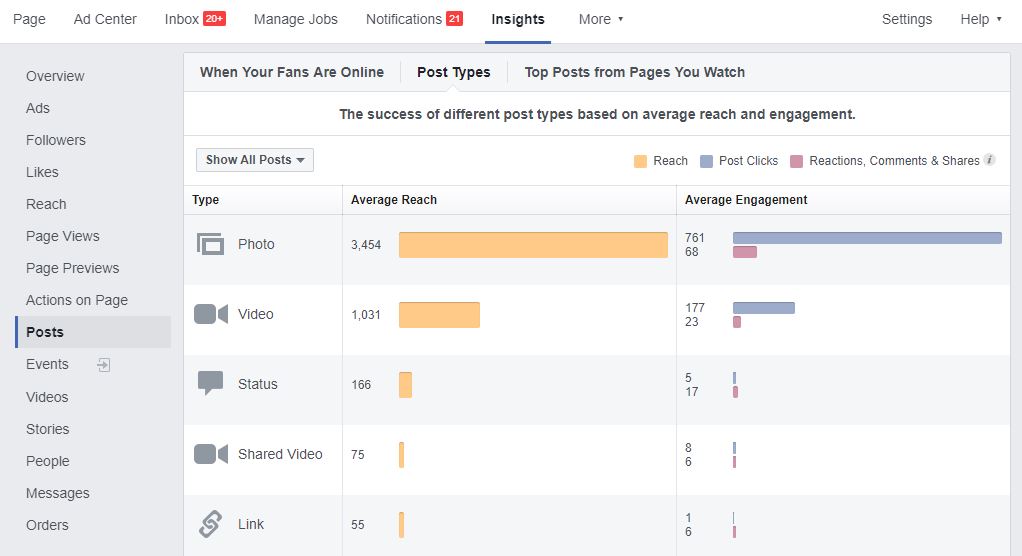Image resolution: width=1022 pixels, height=556 pixels.
Task: Click the Notifications 21 badge
Action: (x=454, y=19)
